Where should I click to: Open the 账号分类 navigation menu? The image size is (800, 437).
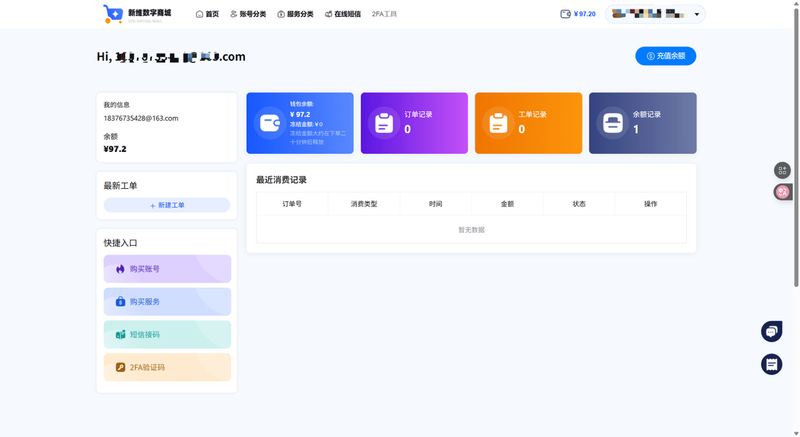pos(248,14)
